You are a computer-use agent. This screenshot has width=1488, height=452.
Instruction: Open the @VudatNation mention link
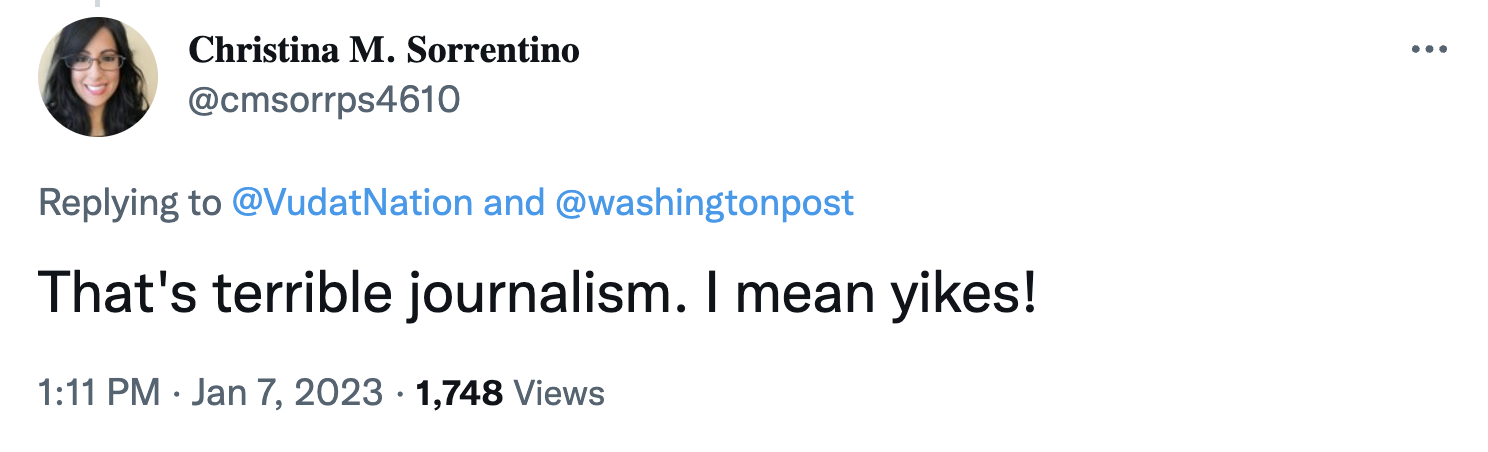pos(351,203)
